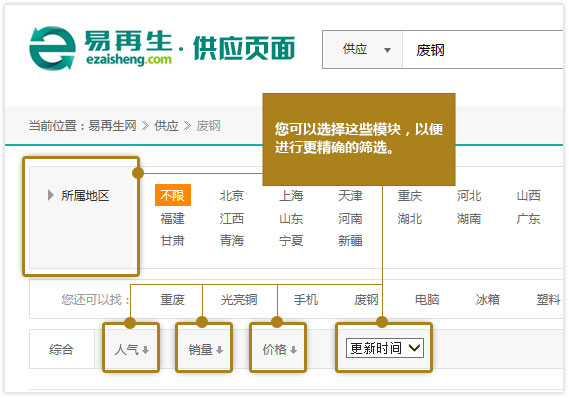Filter by region 河南
Image resolution: width=569 pixels, height=398 pixels.
[x=350, y=218]
